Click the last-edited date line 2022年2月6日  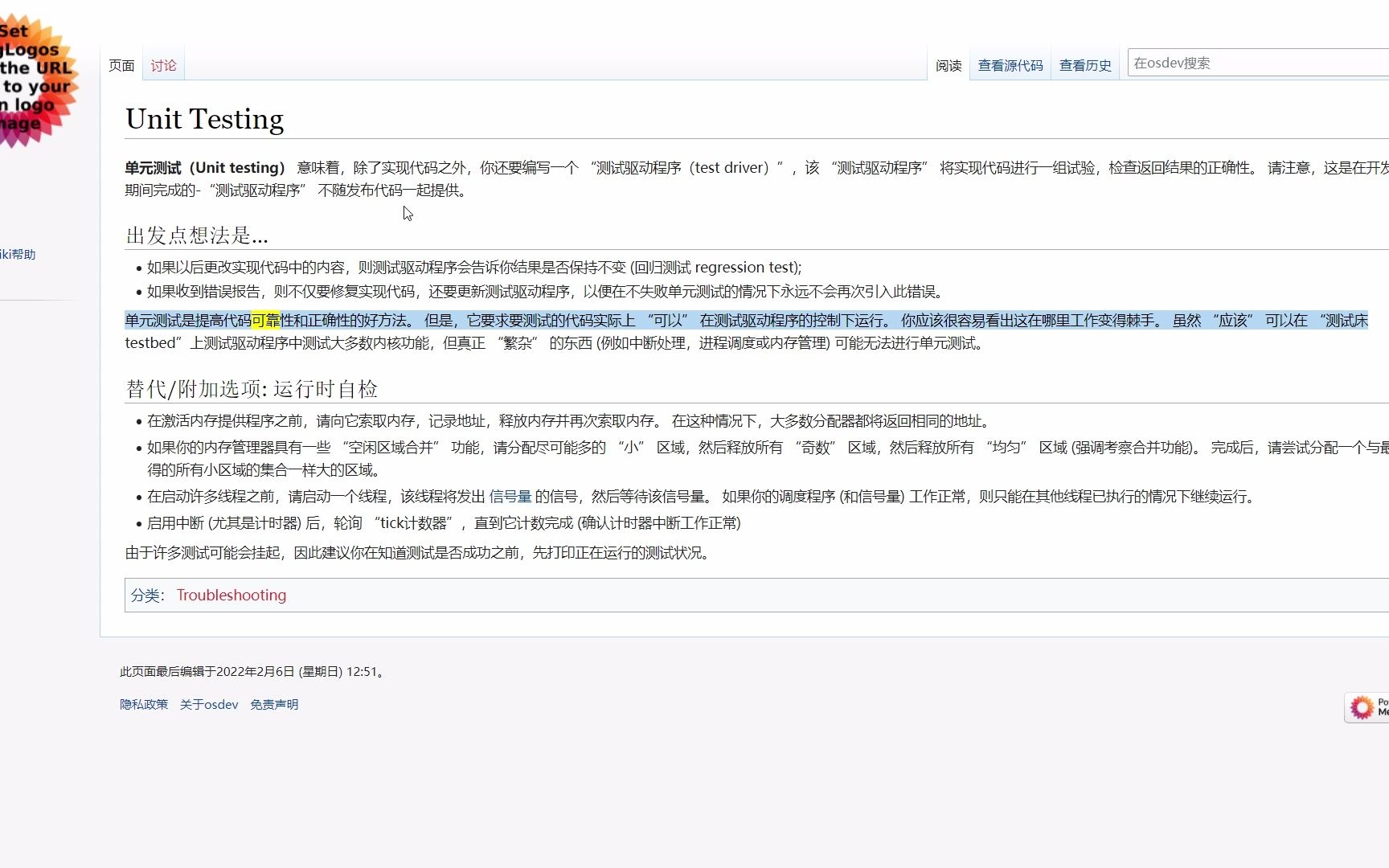tap(254, 671)
